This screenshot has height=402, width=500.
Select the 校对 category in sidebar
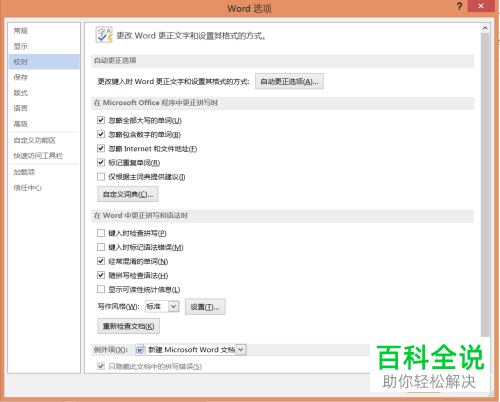tap(44, 62)
